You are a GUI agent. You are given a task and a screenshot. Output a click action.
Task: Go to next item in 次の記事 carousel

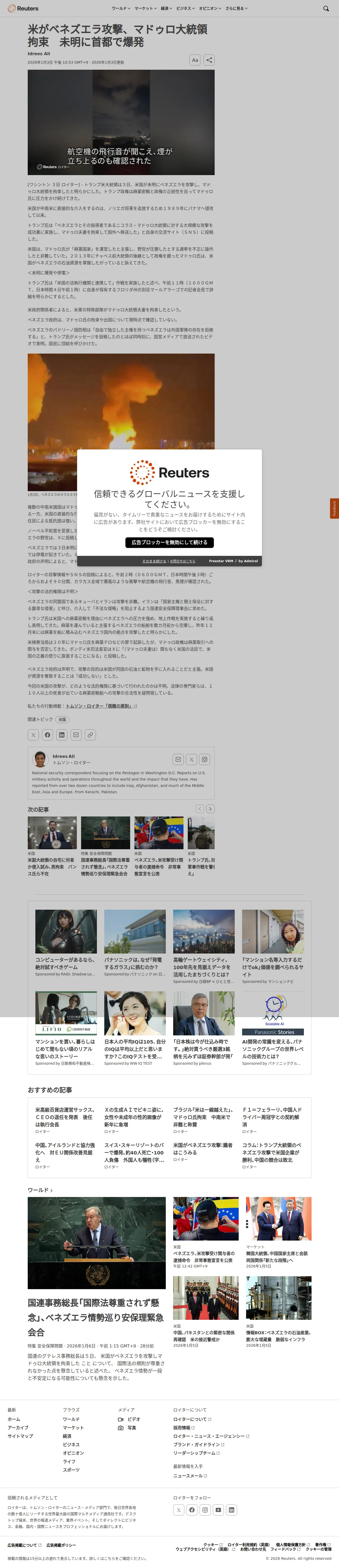tap(210, 809)
